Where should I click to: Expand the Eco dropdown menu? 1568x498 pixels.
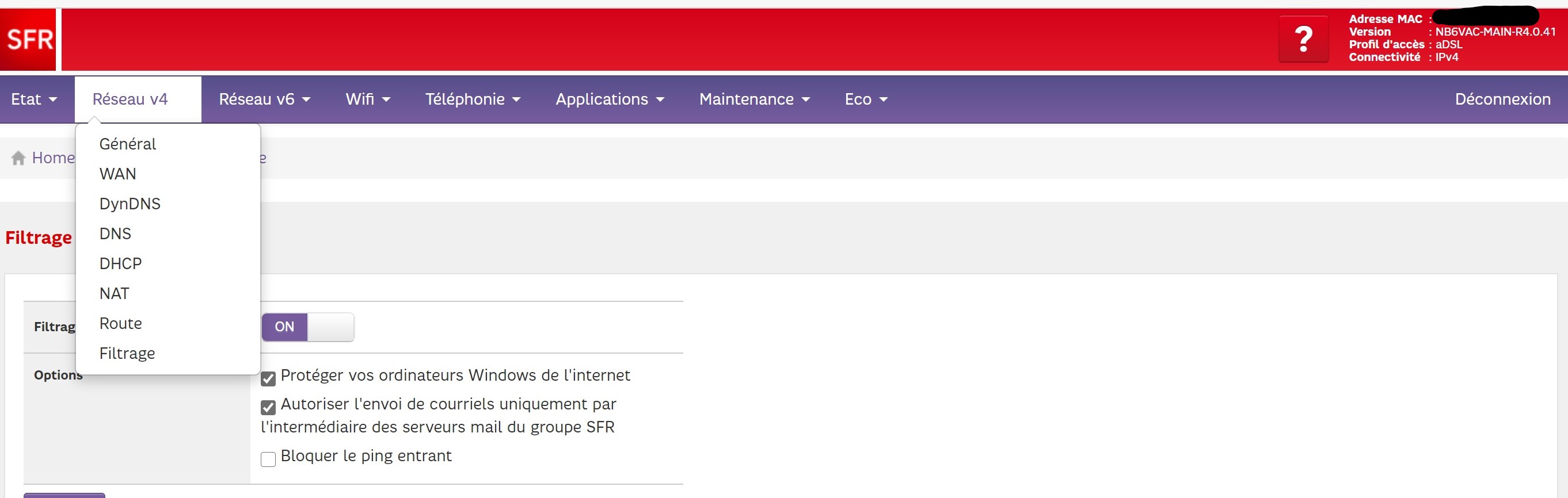pos(866,99)
